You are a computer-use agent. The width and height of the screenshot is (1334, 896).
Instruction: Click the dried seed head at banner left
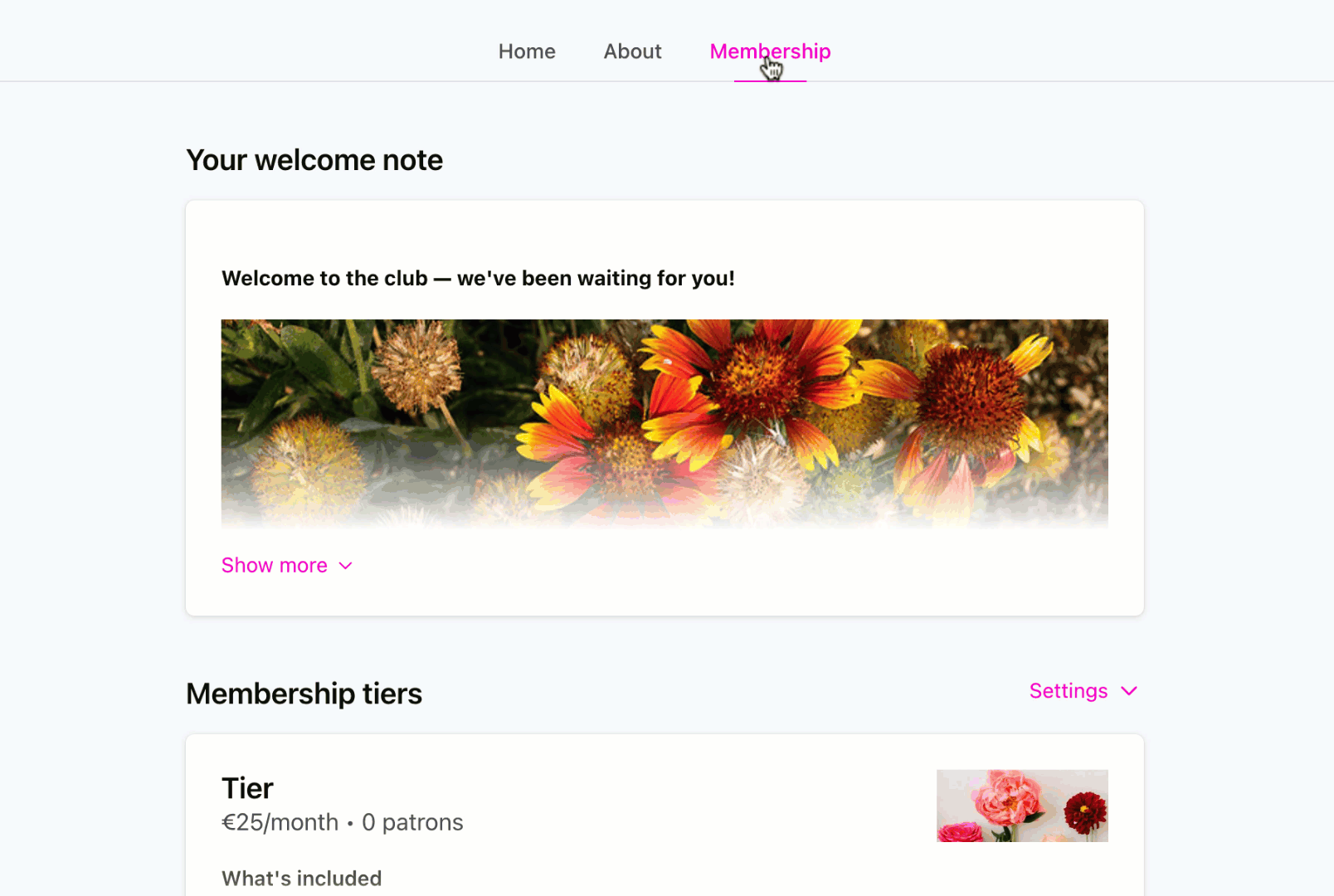416,367
